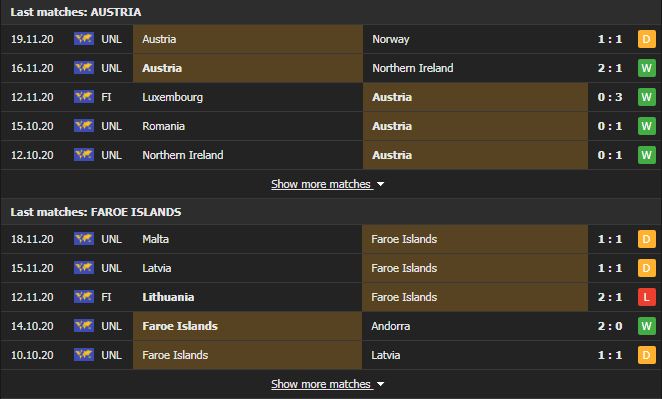The width and height of the screenshot is (662, 399).
Task: Click the flag icon next to Malta match
Action: tap(84, 239)
